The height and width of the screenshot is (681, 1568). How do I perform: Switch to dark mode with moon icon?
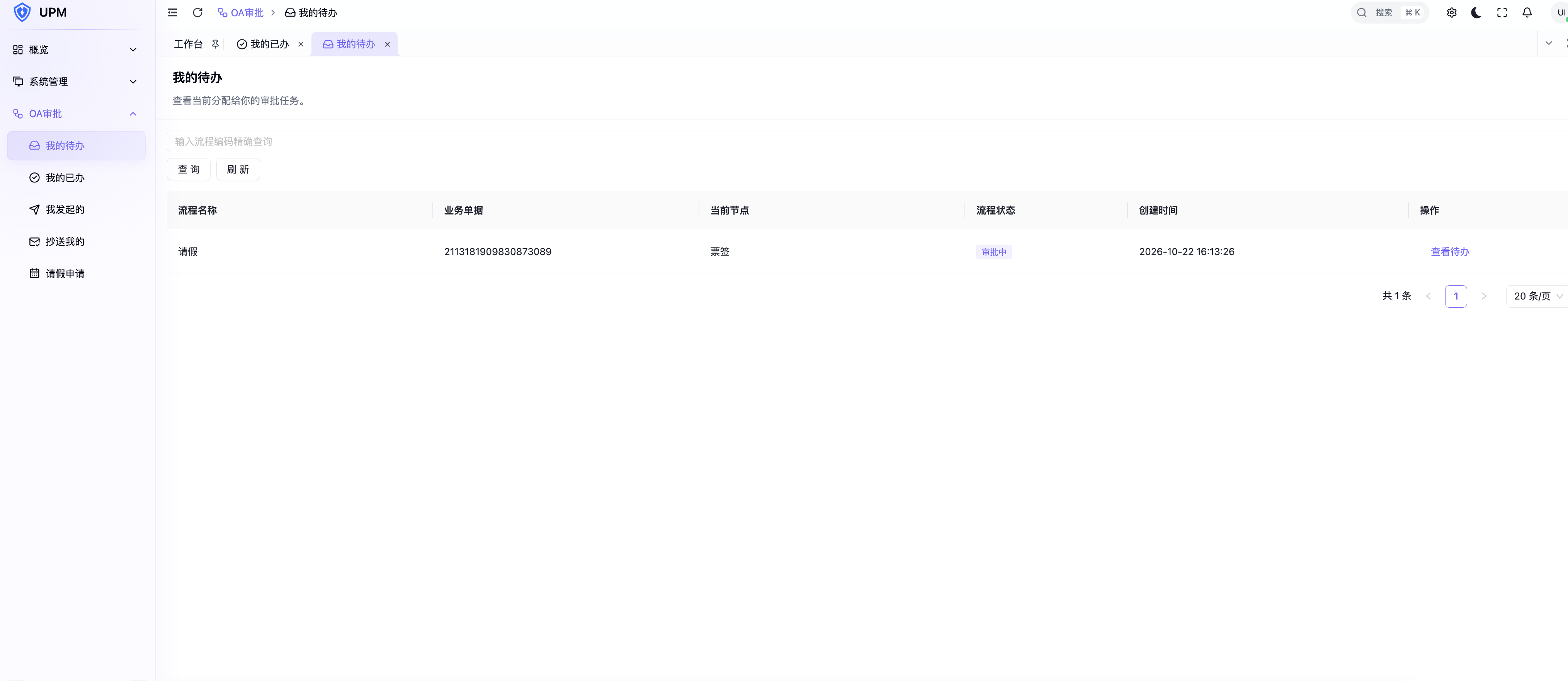pyautogui.click(x=1476, y=13)
